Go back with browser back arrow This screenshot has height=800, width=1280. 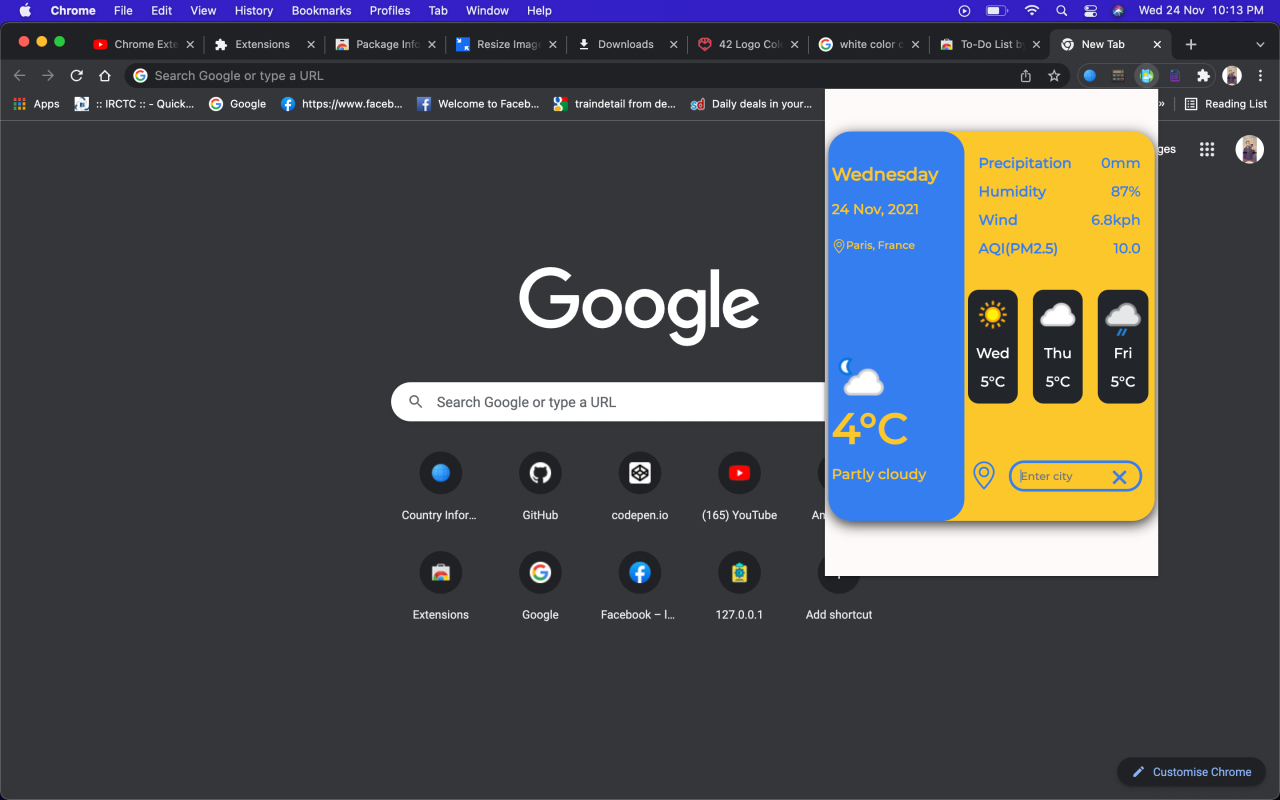19,76
